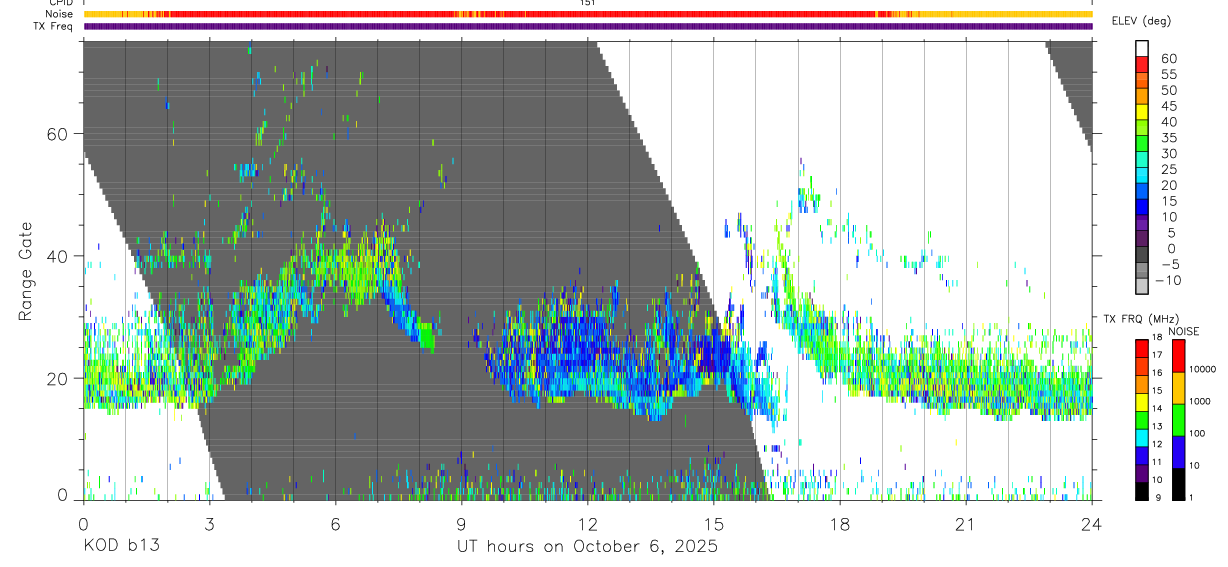Click the '55' tick label on ELEV colorbar
This screenshot has width=1228, height=567.
[1168, 74]
